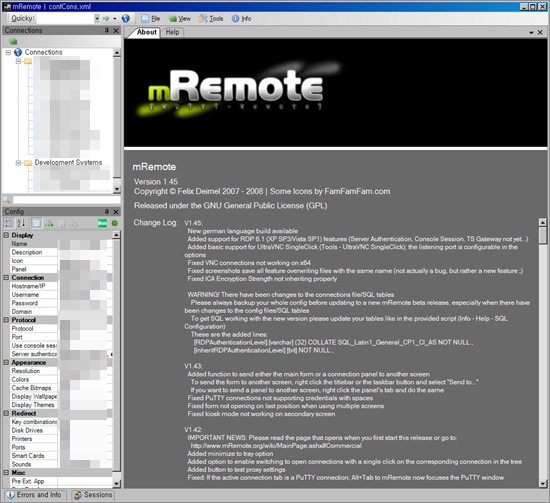
Task: Click the Config grid scrollbar down arrow
Action: [117, 484]
